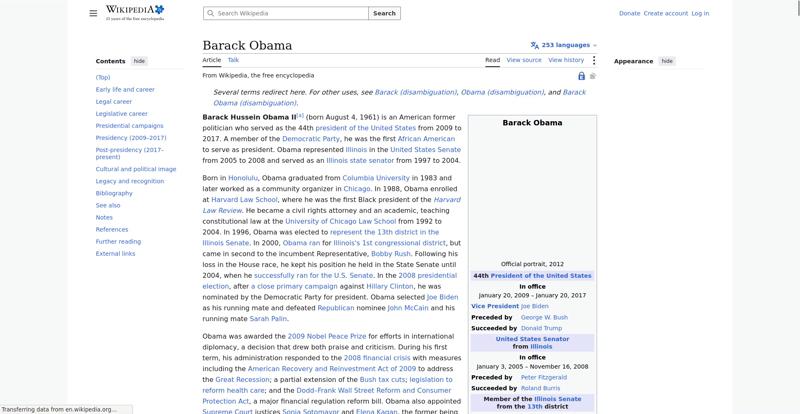800x414 pixels.
Task: Open the Columbia University link
Action: click(x=376, y=178)
